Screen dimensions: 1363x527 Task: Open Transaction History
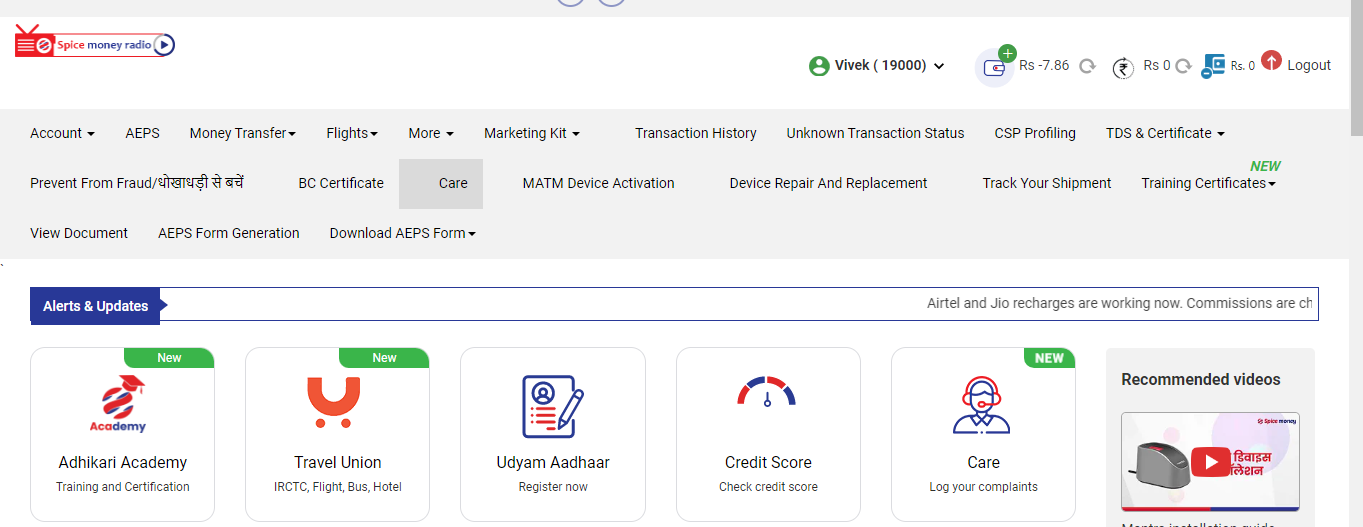click(695, 133)
